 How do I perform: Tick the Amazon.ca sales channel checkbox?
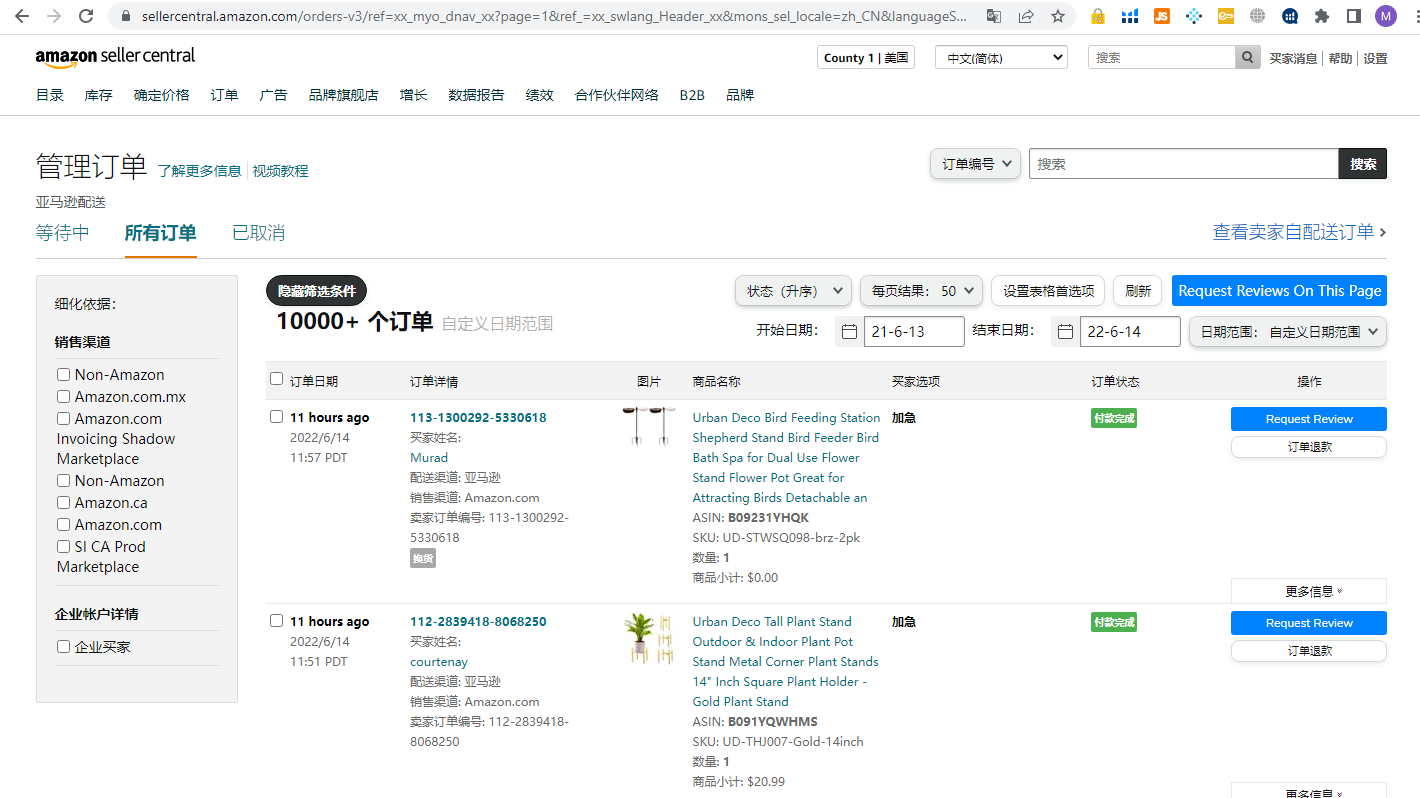tap(64, 503)
